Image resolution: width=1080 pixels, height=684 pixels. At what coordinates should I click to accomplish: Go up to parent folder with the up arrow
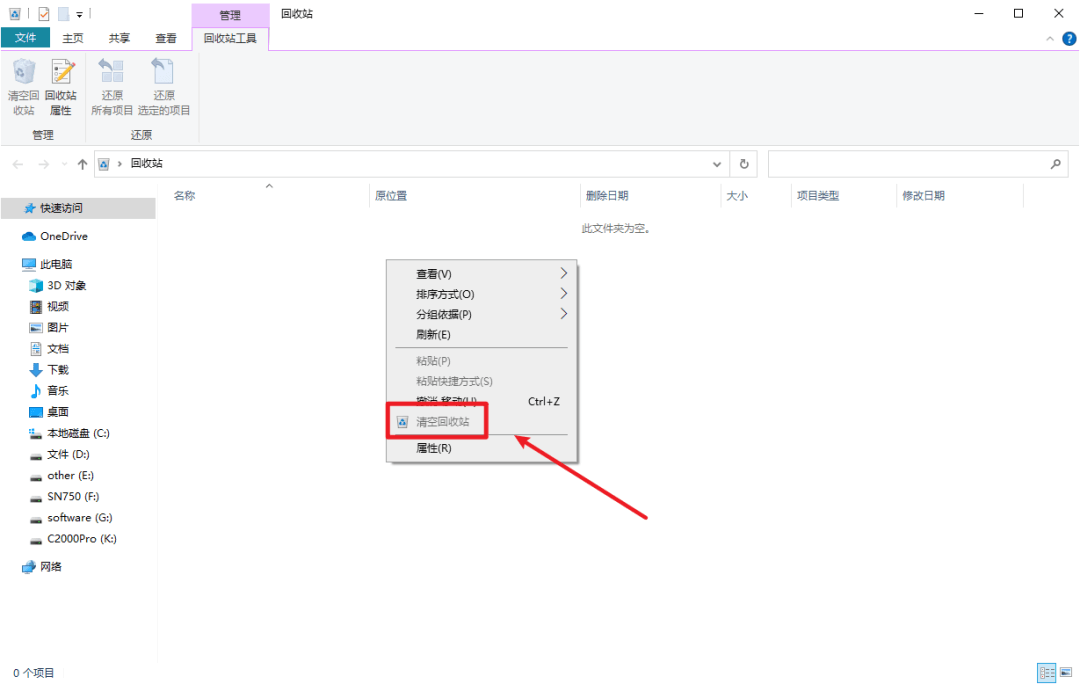click(82, 163)
